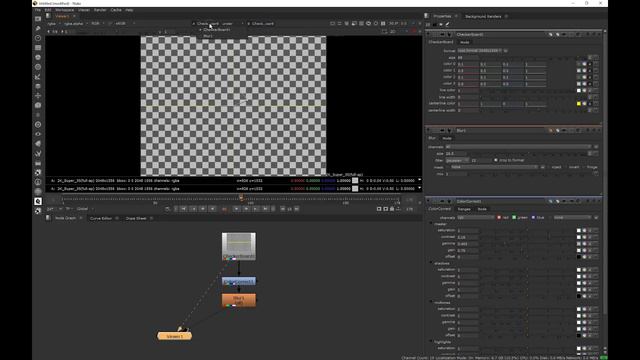
Task: Select the Viewer1 node in the node graph
Action: pos(174,336)
